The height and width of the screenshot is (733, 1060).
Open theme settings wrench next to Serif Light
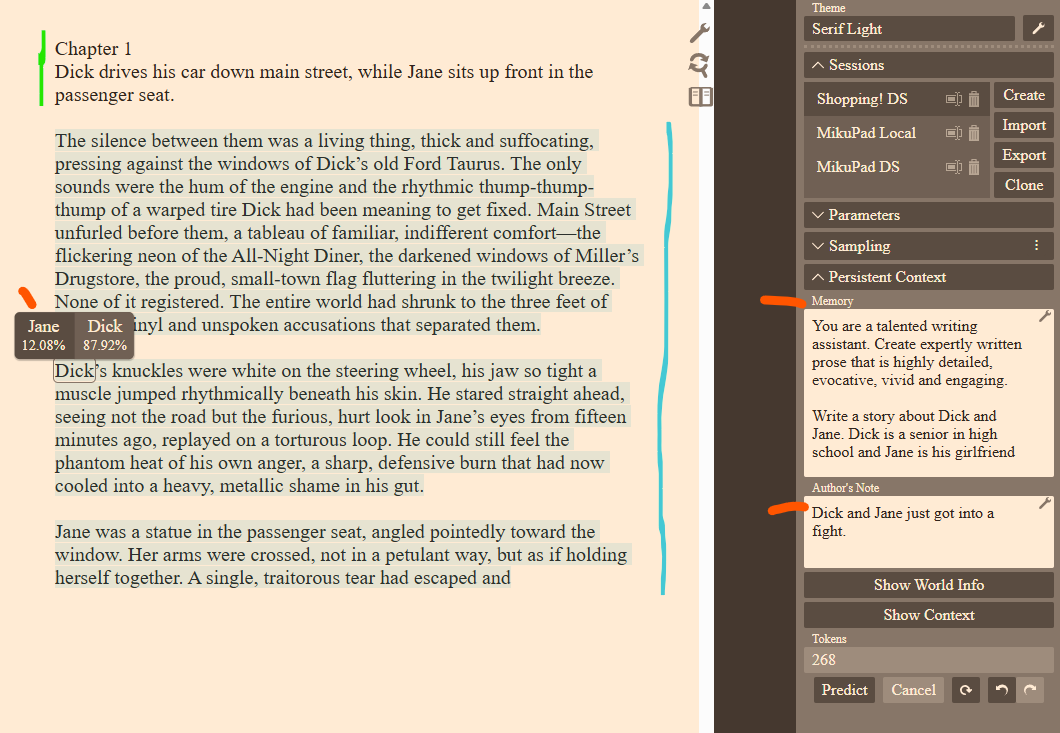pos(1037,29)
